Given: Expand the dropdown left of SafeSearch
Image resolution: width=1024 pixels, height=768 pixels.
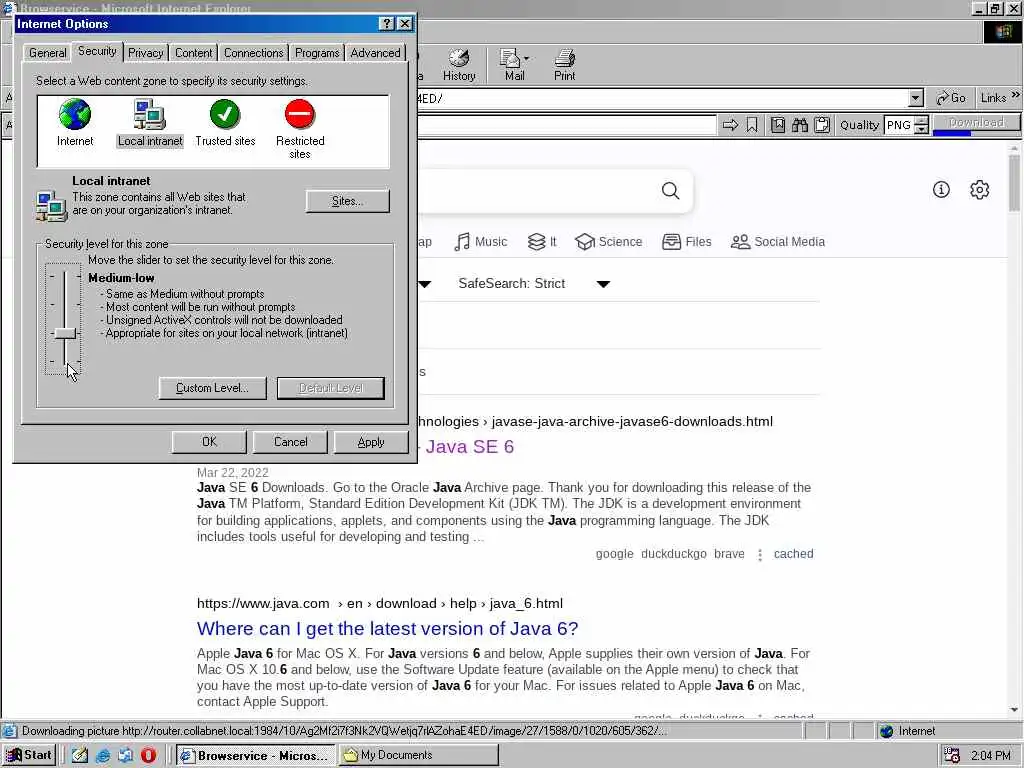Looking at the screenshot, I should 424,284.
